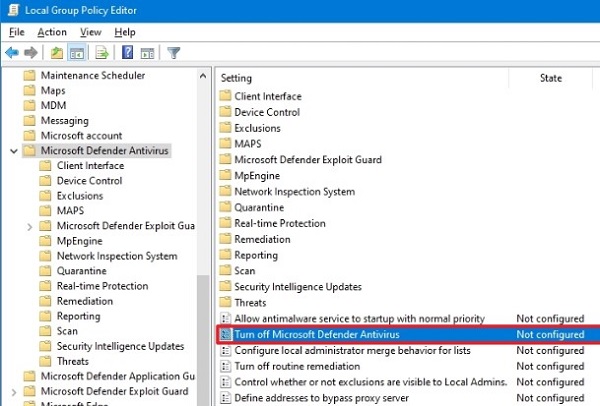Viewport: 600px width, 406px height.
Task: Select Client Interface folder in settings list
Action: pyautogui.click(x=268, y=96)
